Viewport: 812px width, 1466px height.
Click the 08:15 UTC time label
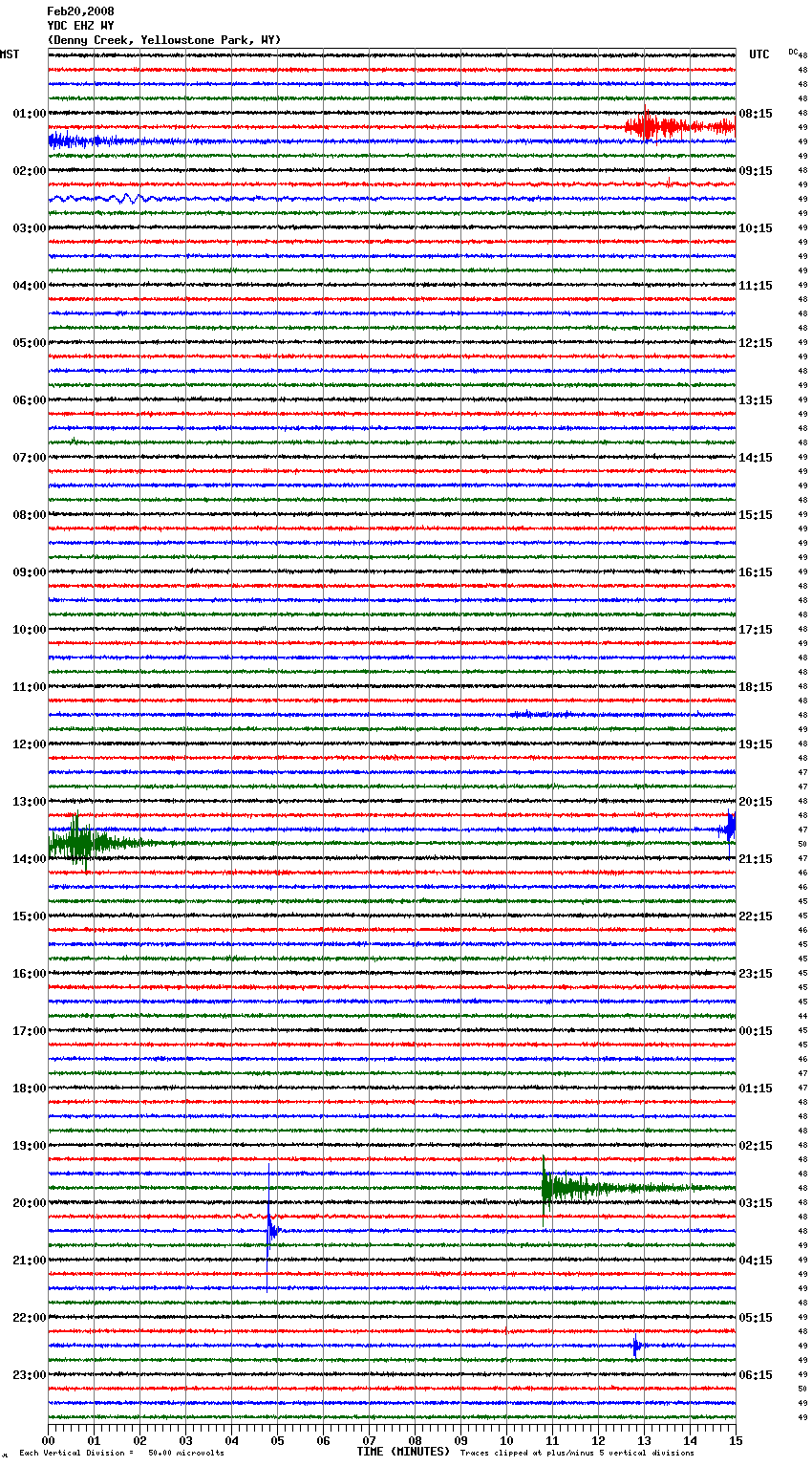point(756,114)
